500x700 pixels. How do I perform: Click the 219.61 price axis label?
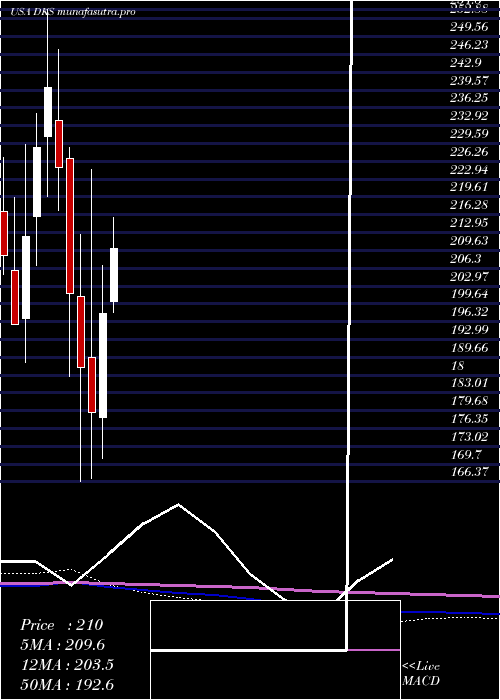[x=469, y=188]
